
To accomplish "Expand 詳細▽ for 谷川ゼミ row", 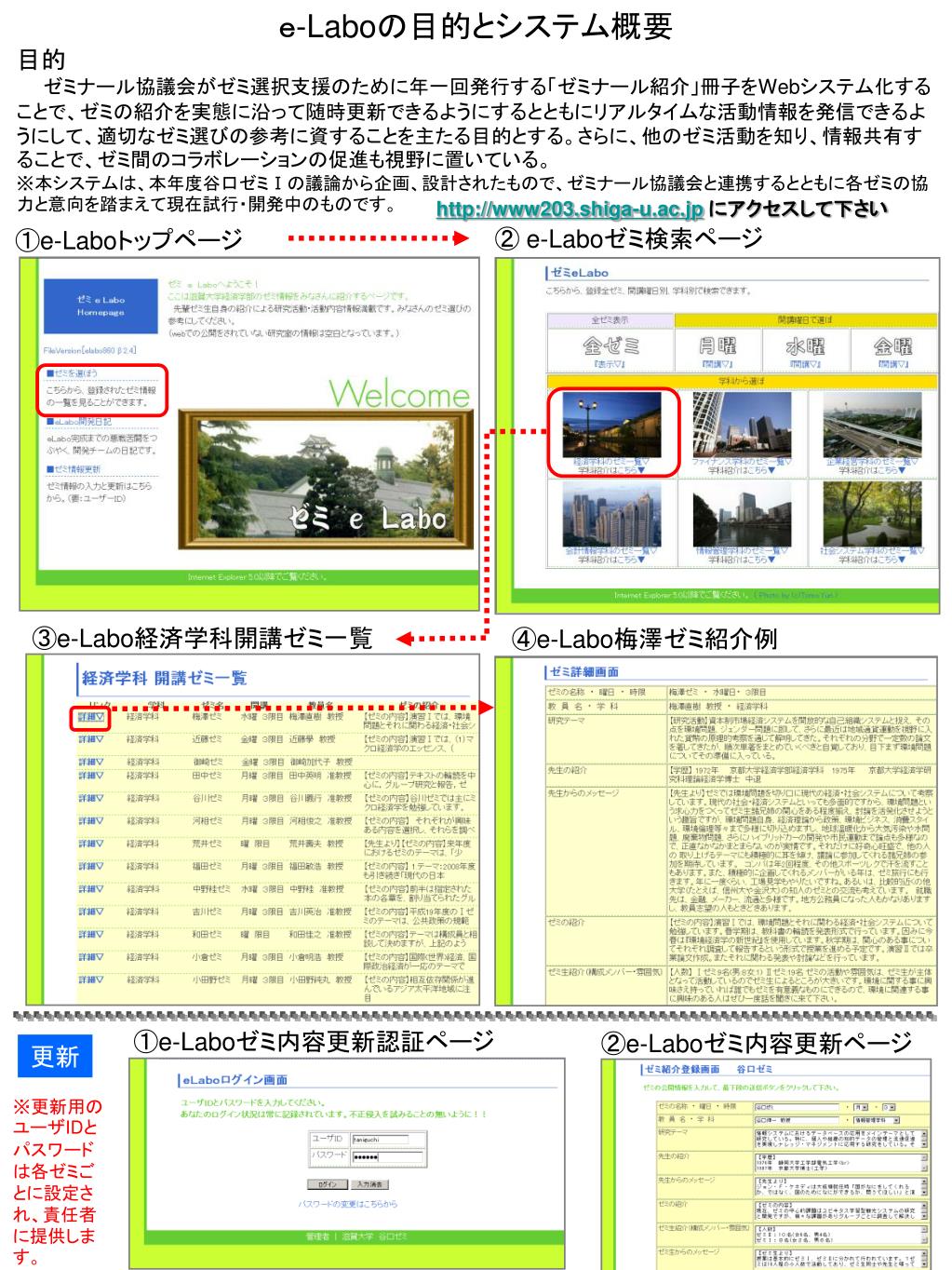I will 90,798.
